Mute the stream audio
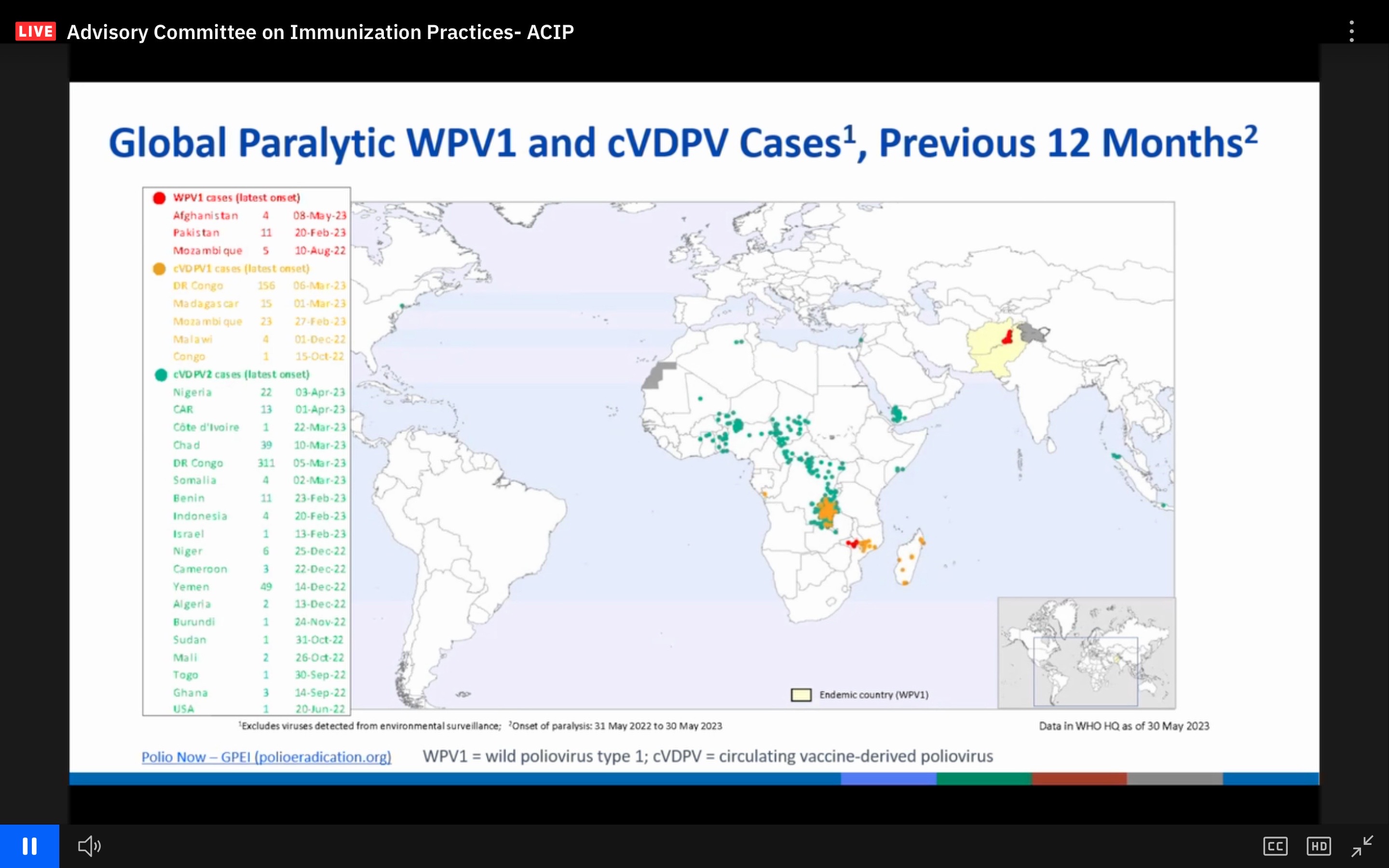Viewport: 1389px width, 868px height. tap(89, 846)
